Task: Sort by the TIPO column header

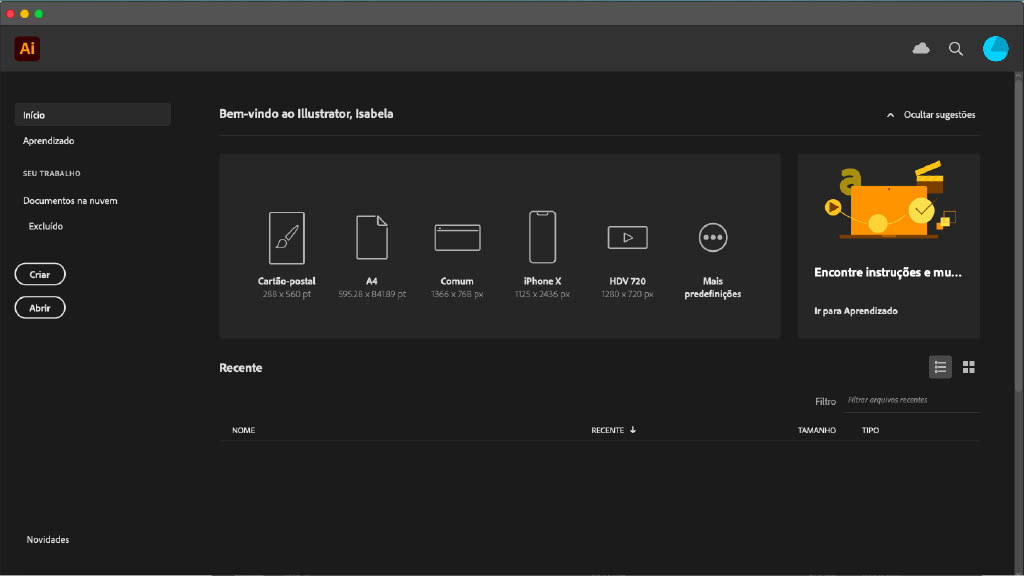Action: pyautogui.click(x=871, y=430)
